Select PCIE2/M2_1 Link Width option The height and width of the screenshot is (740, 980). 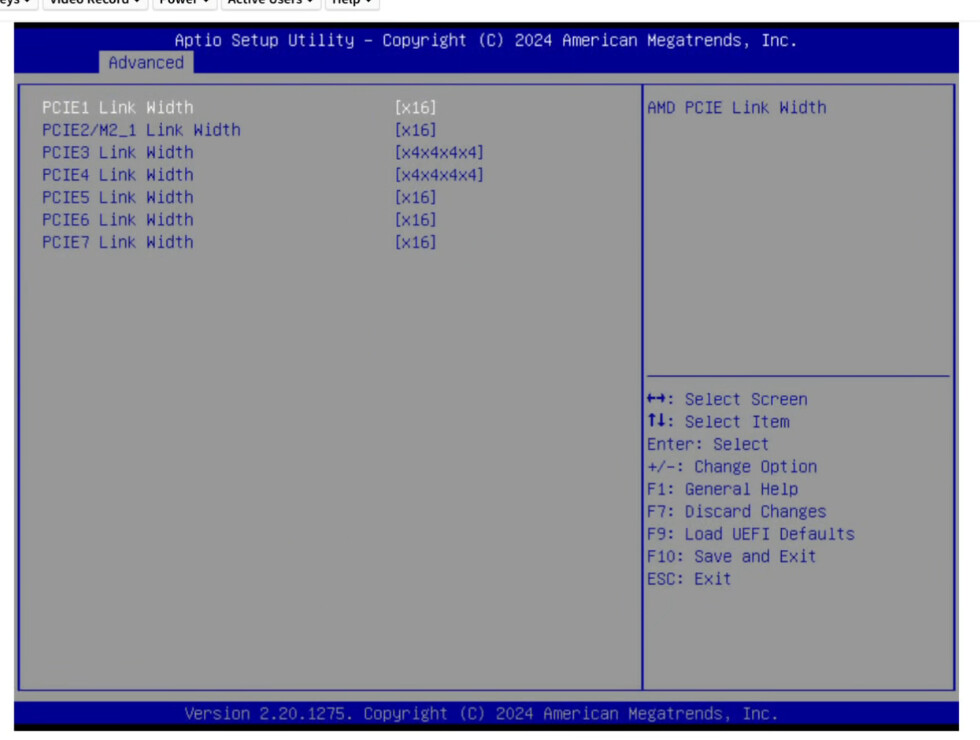click(141, 130)
